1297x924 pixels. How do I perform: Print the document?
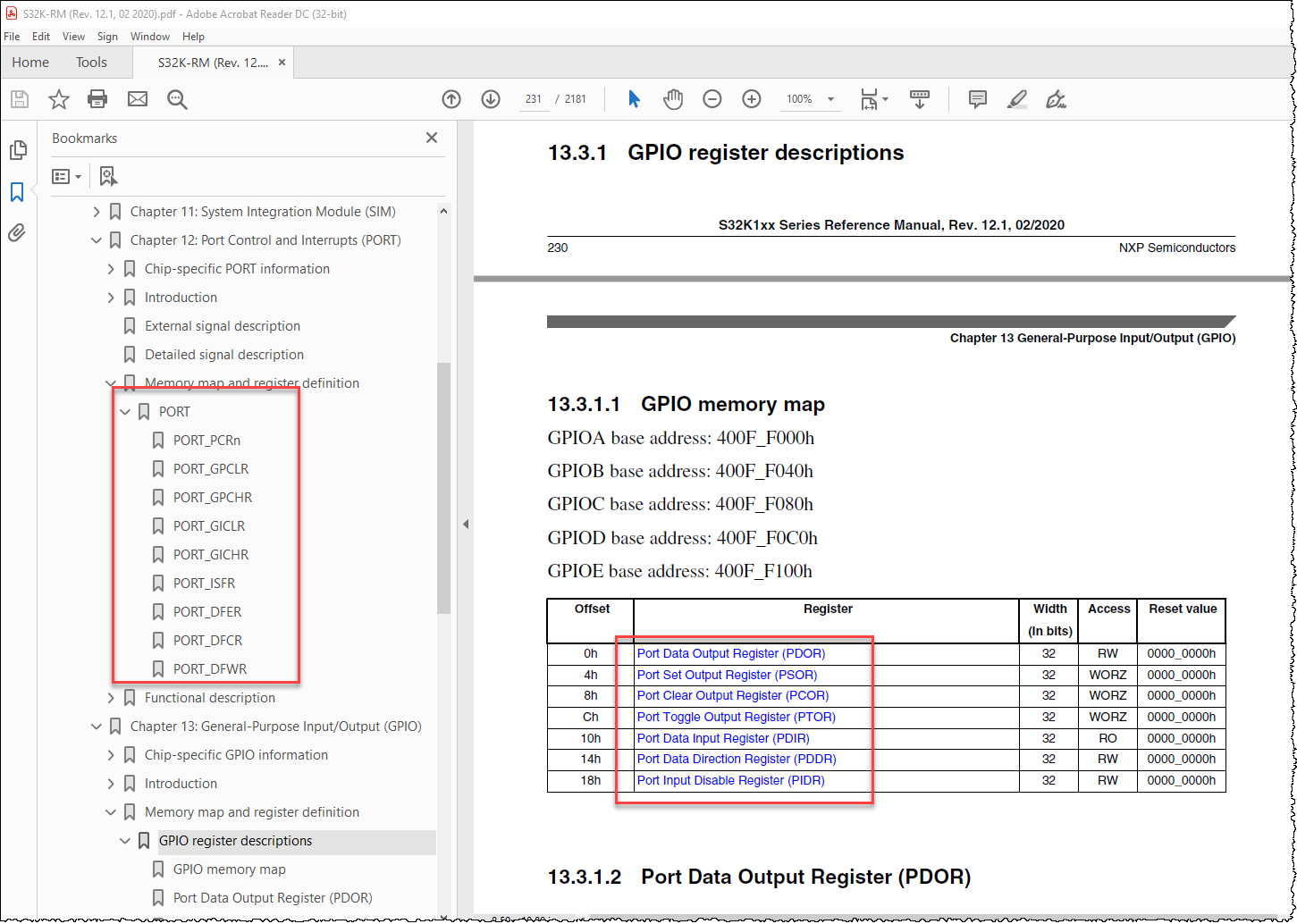(97, 99)
